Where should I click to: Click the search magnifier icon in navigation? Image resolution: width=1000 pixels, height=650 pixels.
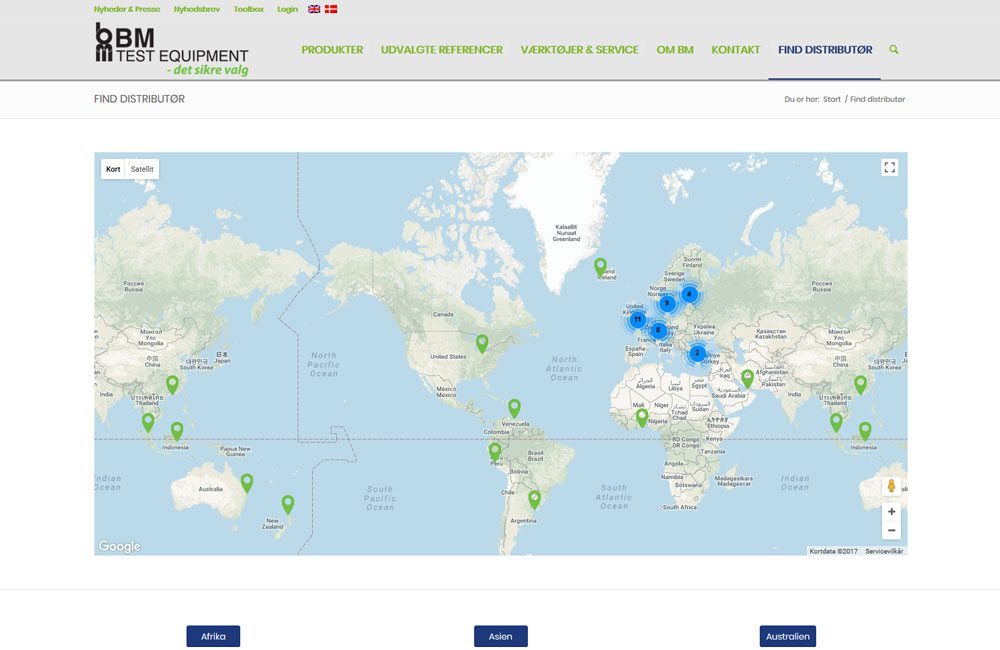(893, 49)
